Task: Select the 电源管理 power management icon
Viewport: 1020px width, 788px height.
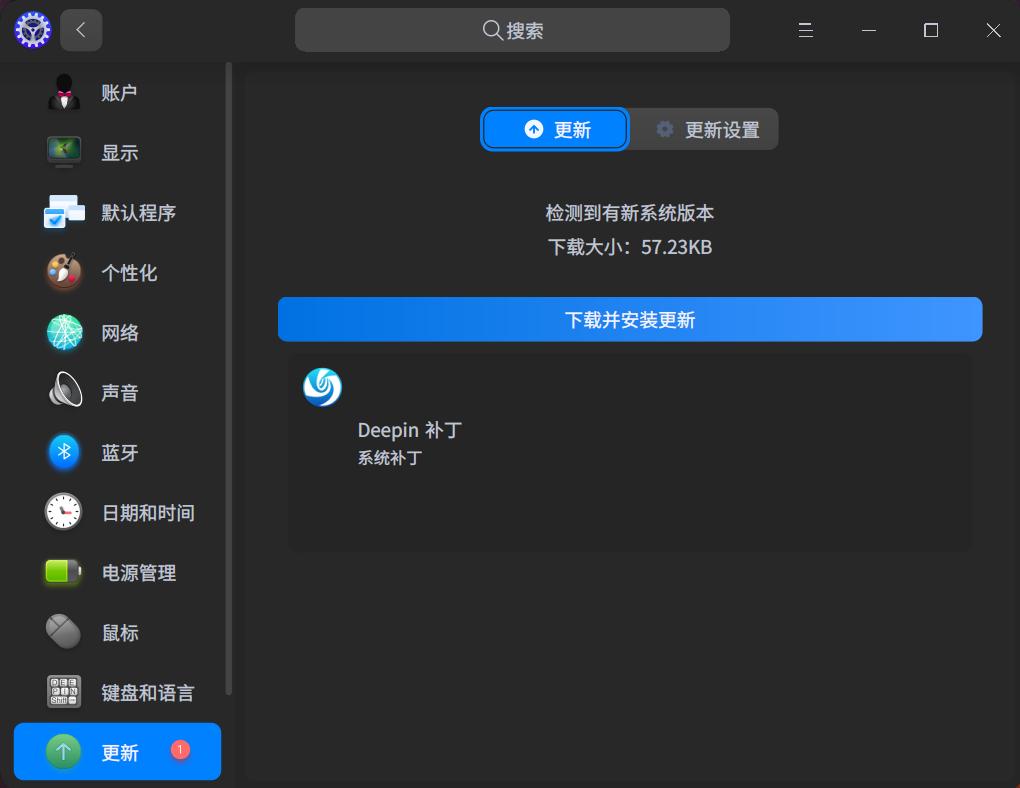Action: point(63,572)
